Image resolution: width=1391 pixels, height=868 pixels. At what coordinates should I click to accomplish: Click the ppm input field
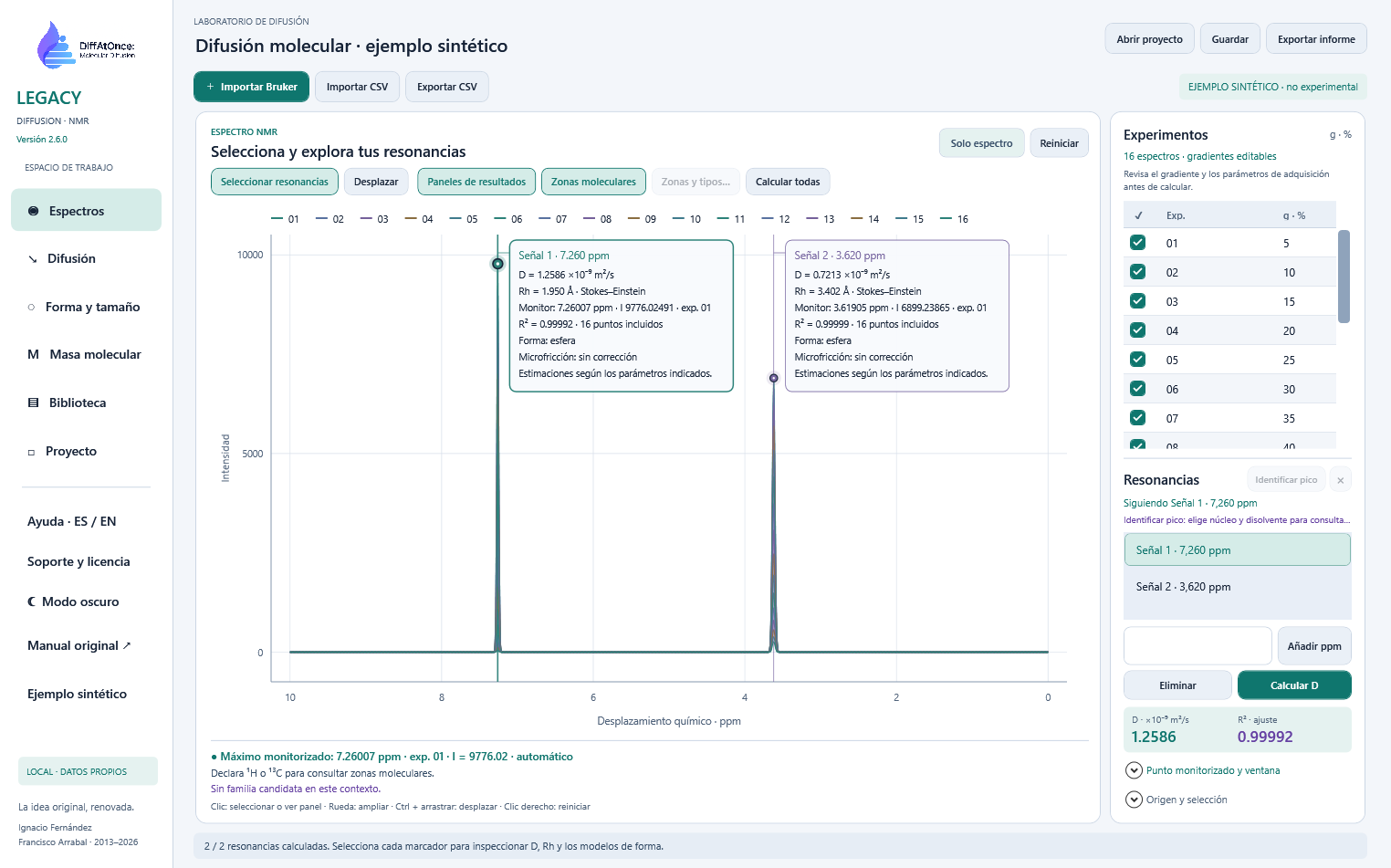click(x=1198, y=645)
